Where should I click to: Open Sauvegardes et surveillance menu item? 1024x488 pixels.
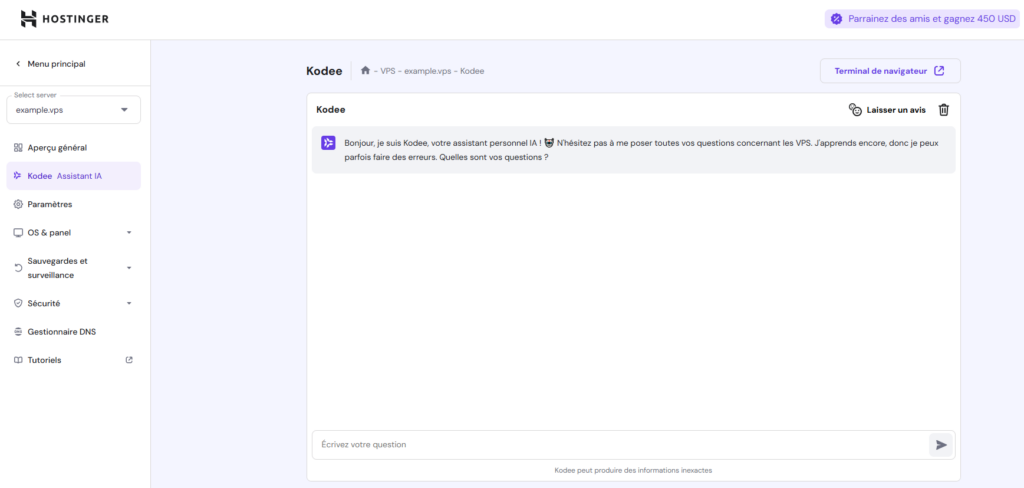click(x=73, y=268)
